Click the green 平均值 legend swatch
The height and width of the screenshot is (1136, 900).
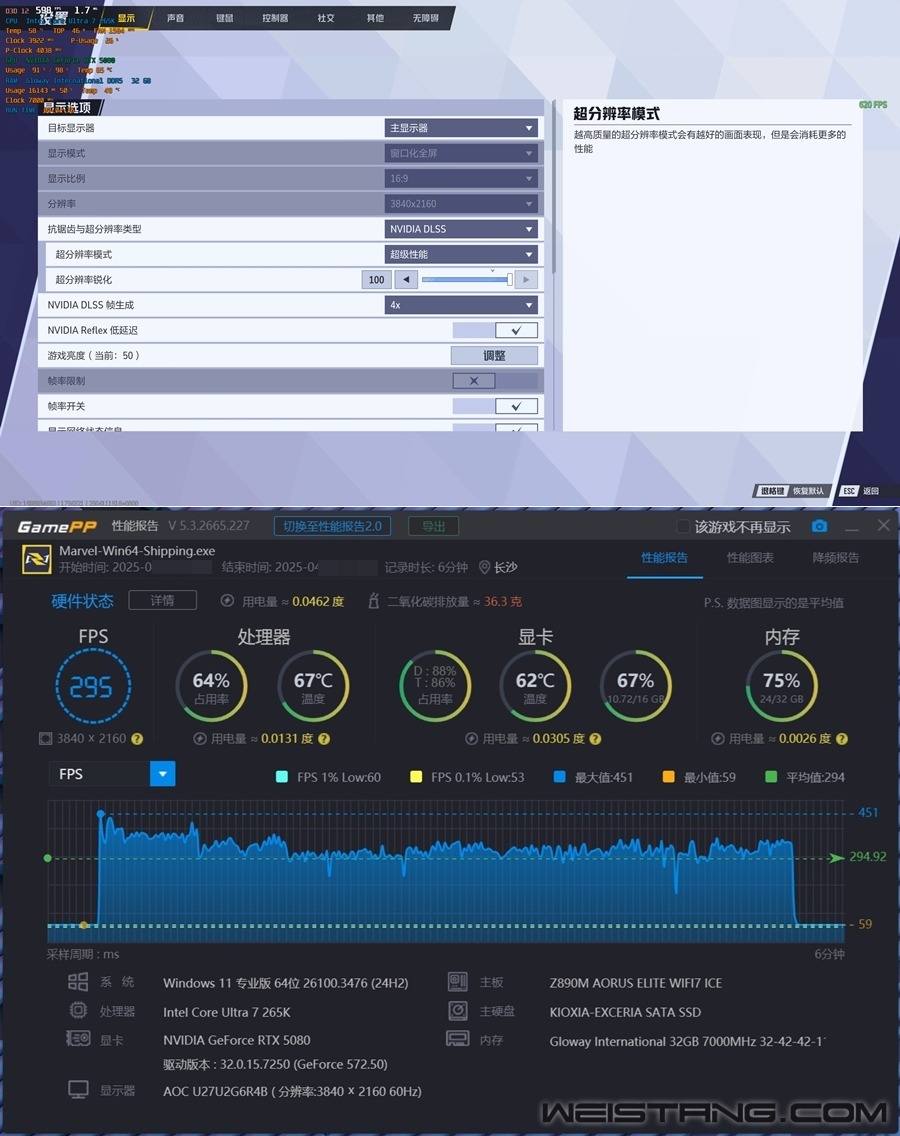[x=771, y=777]
